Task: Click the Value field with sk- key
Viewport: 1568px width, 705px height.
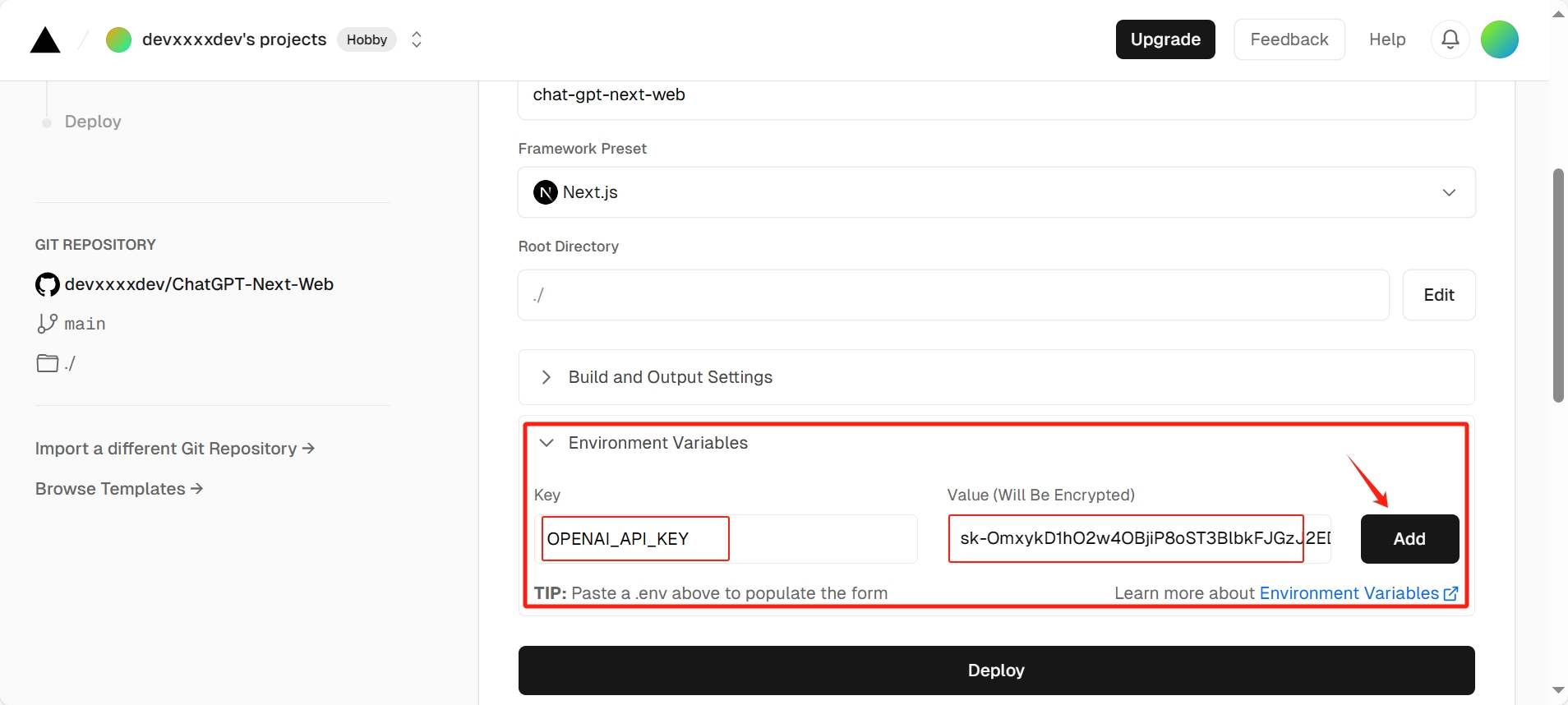Action: pos(1139,539)
